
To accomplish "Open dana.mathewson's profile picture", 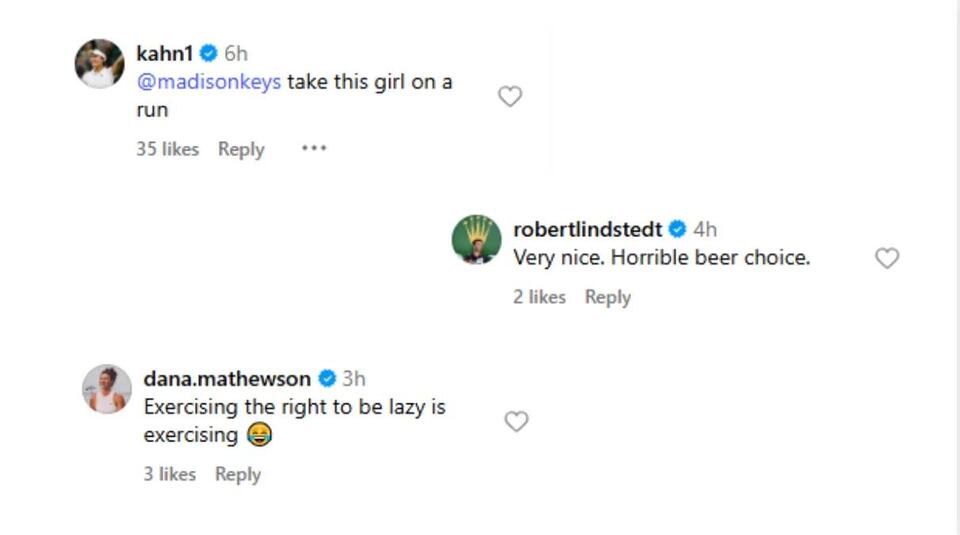I will (106, 389).
